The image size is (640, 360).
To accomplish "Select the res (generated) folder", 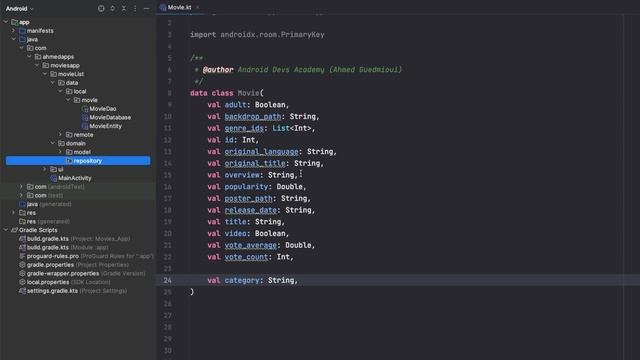I will point(48,222).
